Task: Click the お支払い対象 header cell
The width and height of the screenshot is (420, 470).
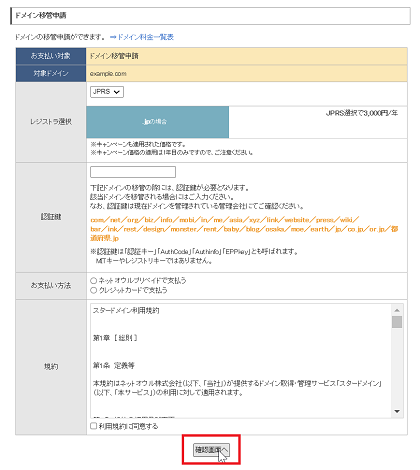Action: [51, 56]
